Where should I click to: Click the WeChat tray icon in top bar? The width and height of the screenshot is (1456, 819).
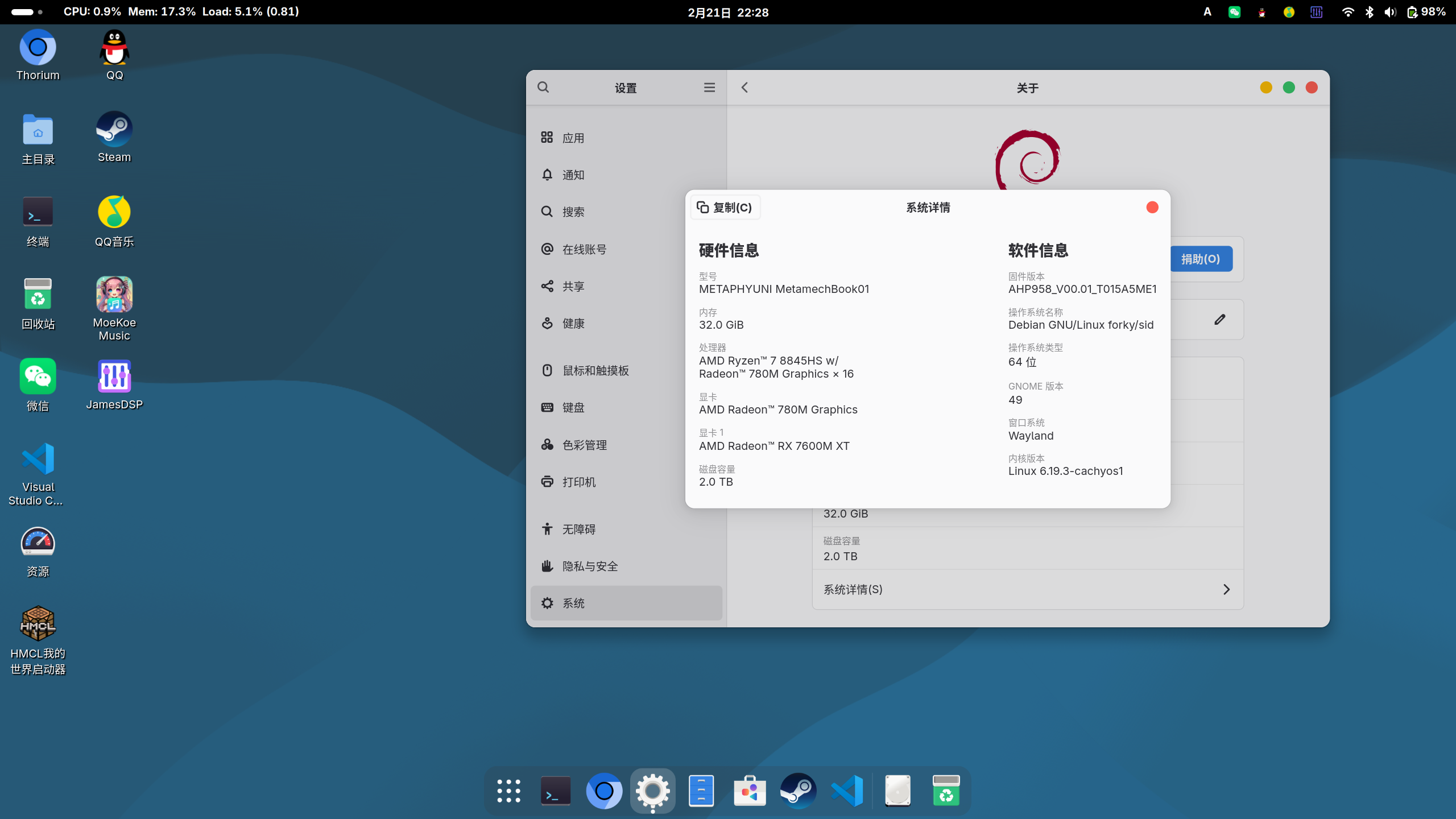click(x=1234, y=12)
